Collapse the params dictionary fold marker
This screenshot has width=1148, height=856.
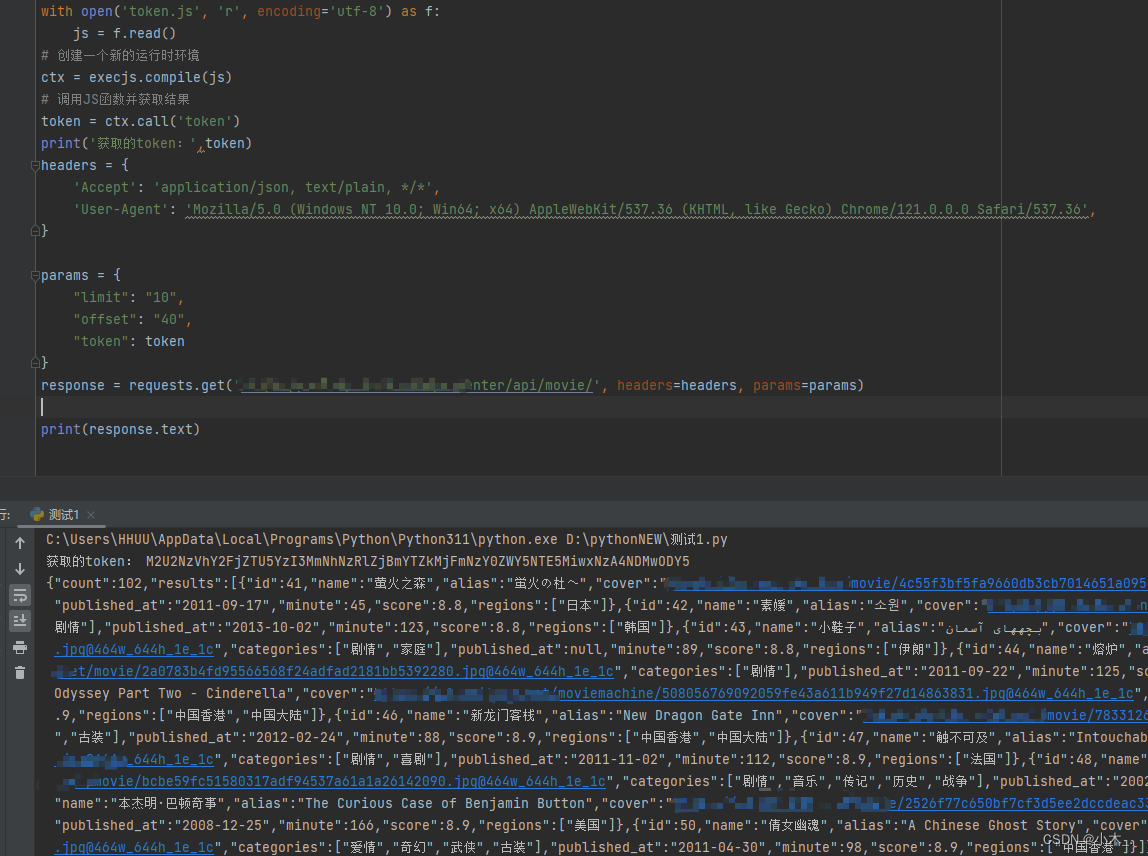point(35,275)
